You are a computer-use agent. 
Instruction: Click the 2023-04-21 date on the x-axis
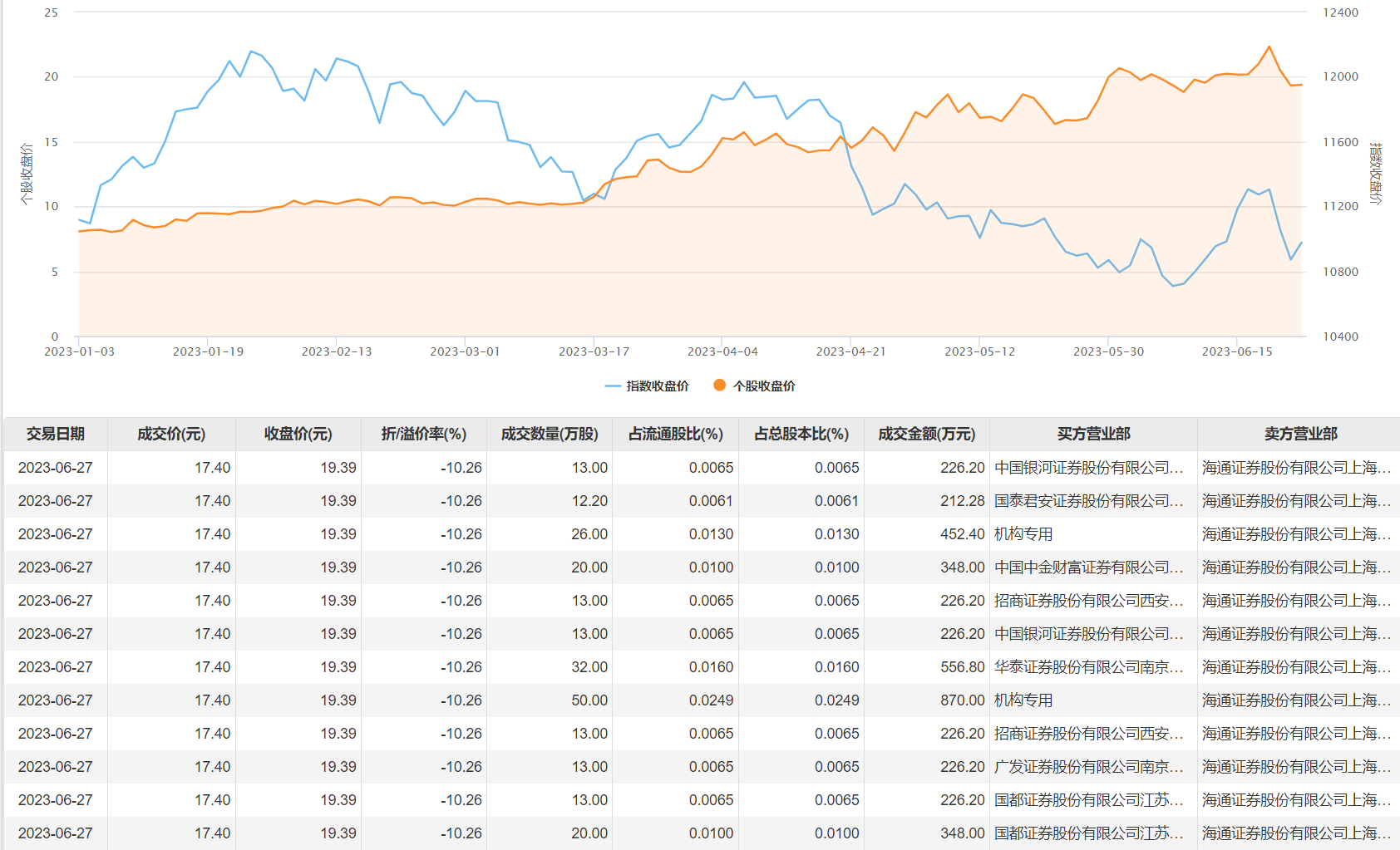click(850, 351)
